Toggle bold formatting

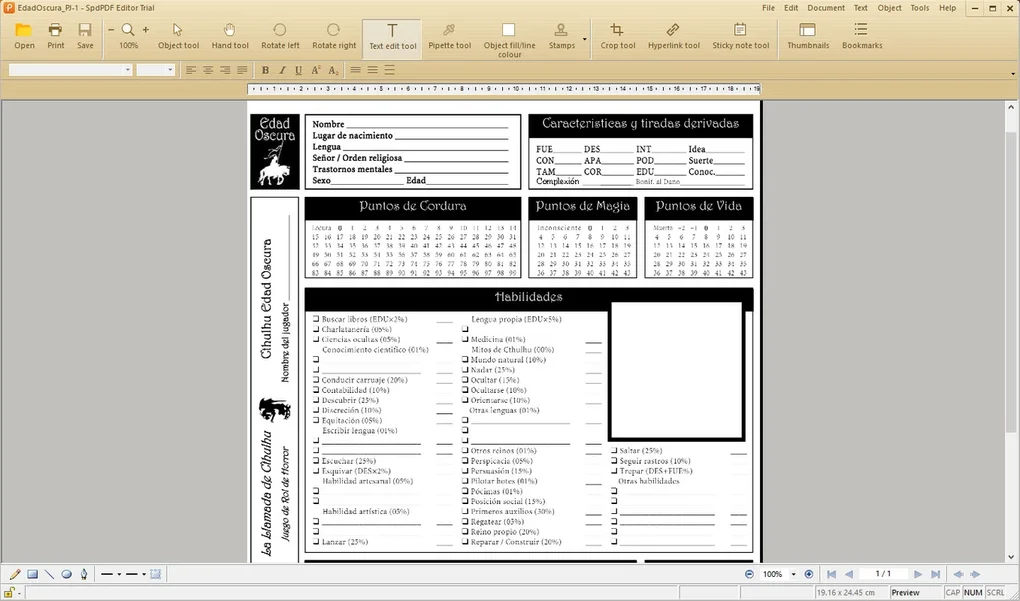coord(265,70)
